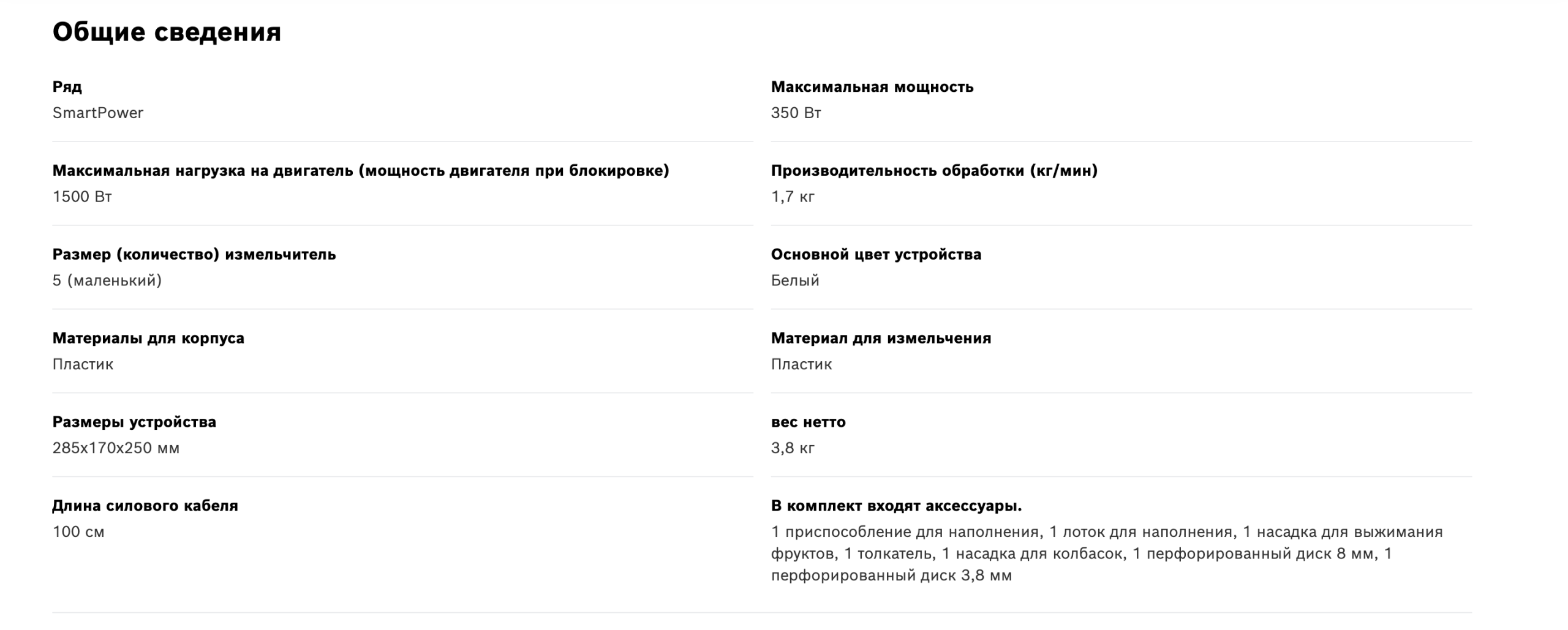Click the "Материалы для корпуса" label
Viewport: 1568px width, 630px height.
tap(148, 339)
